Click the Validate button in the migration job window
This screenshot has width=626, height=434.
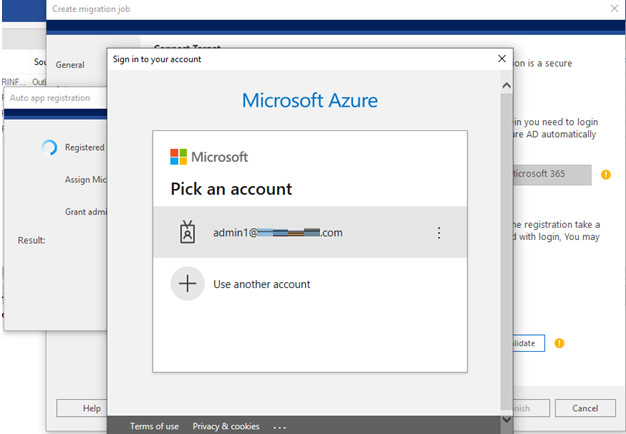[529, 343]
